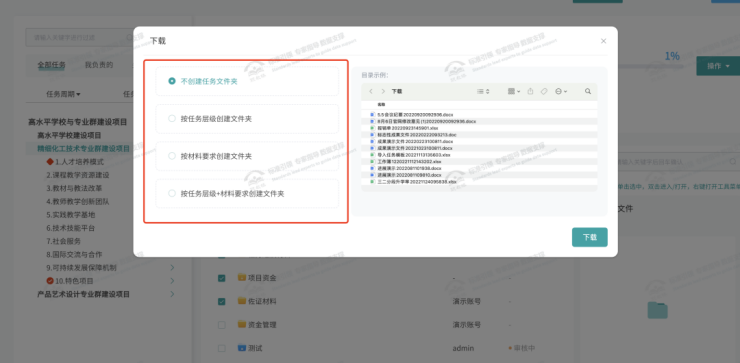This screenshot has height=363, width=740.
Task: Expand the chevron next to 产品艺术设计专业群建设项目
Action: 172,294
